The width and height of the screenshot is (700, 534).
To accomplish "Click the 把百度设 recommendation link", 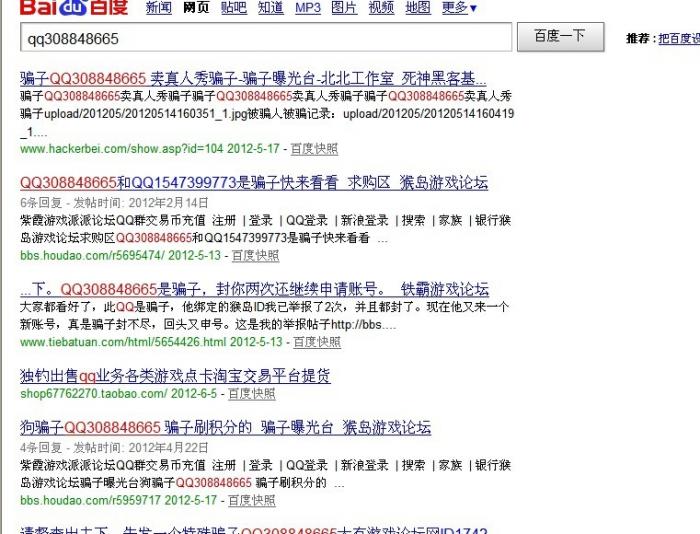I will click(679, 38).
